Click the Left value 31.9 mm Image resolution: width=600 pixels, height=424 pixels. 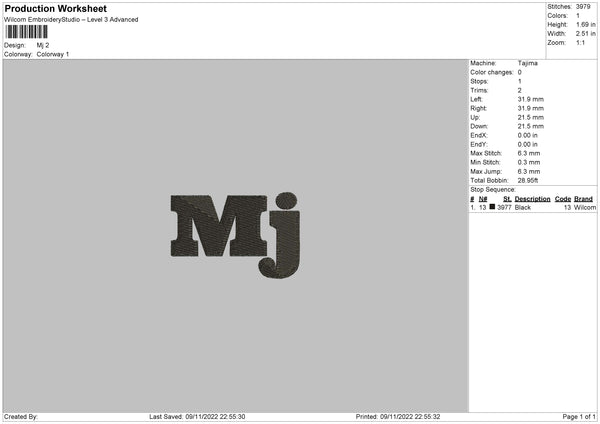coord(530,99)
